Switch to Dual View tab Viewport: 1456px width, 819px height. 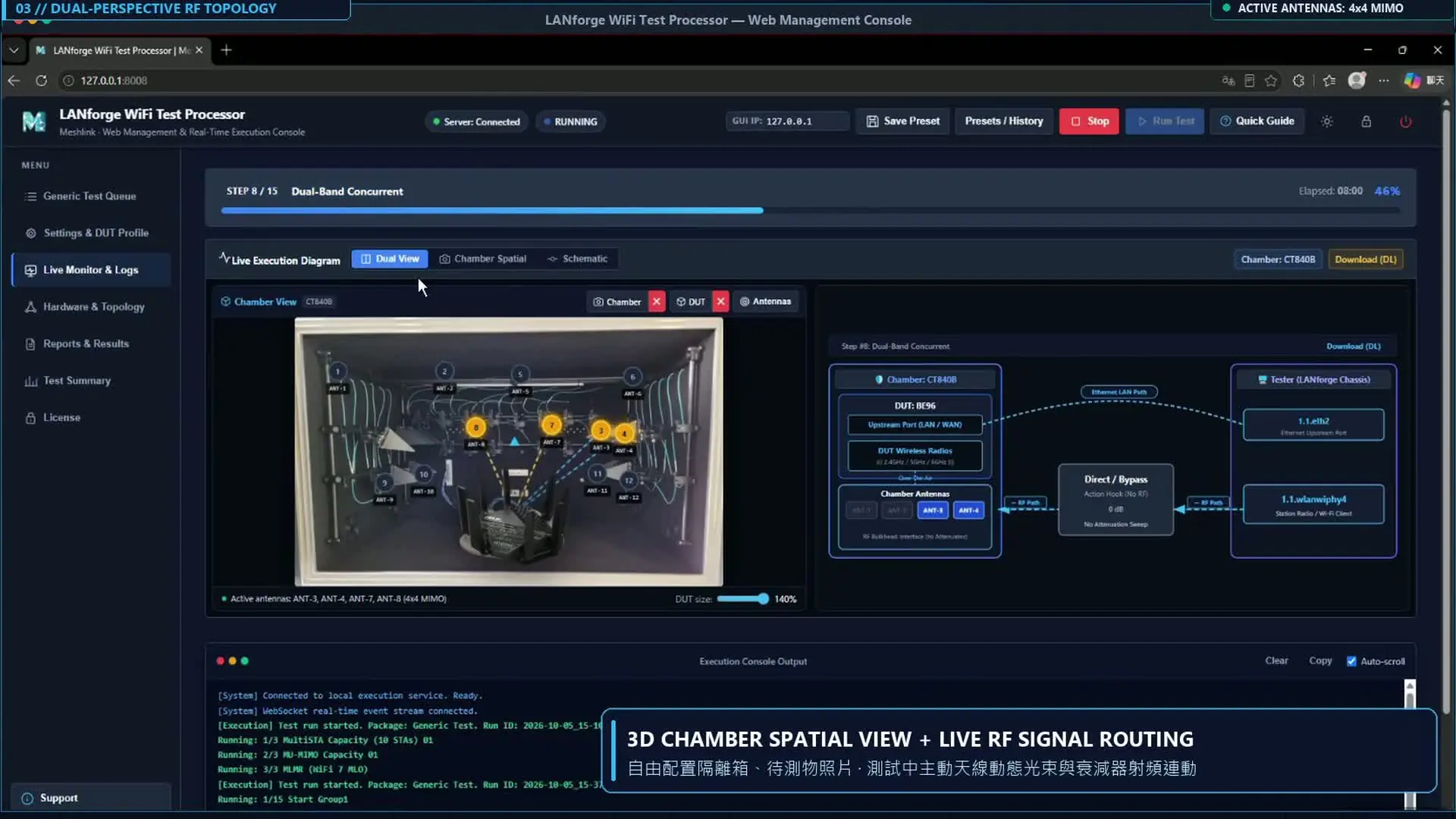(x=390, y=259)
